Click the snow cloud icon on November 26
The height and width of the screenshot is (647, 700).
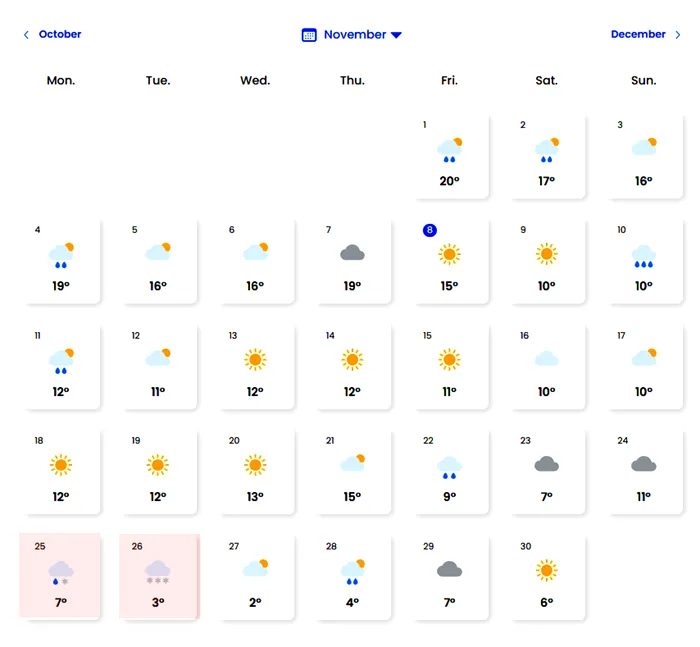(158, 571)
